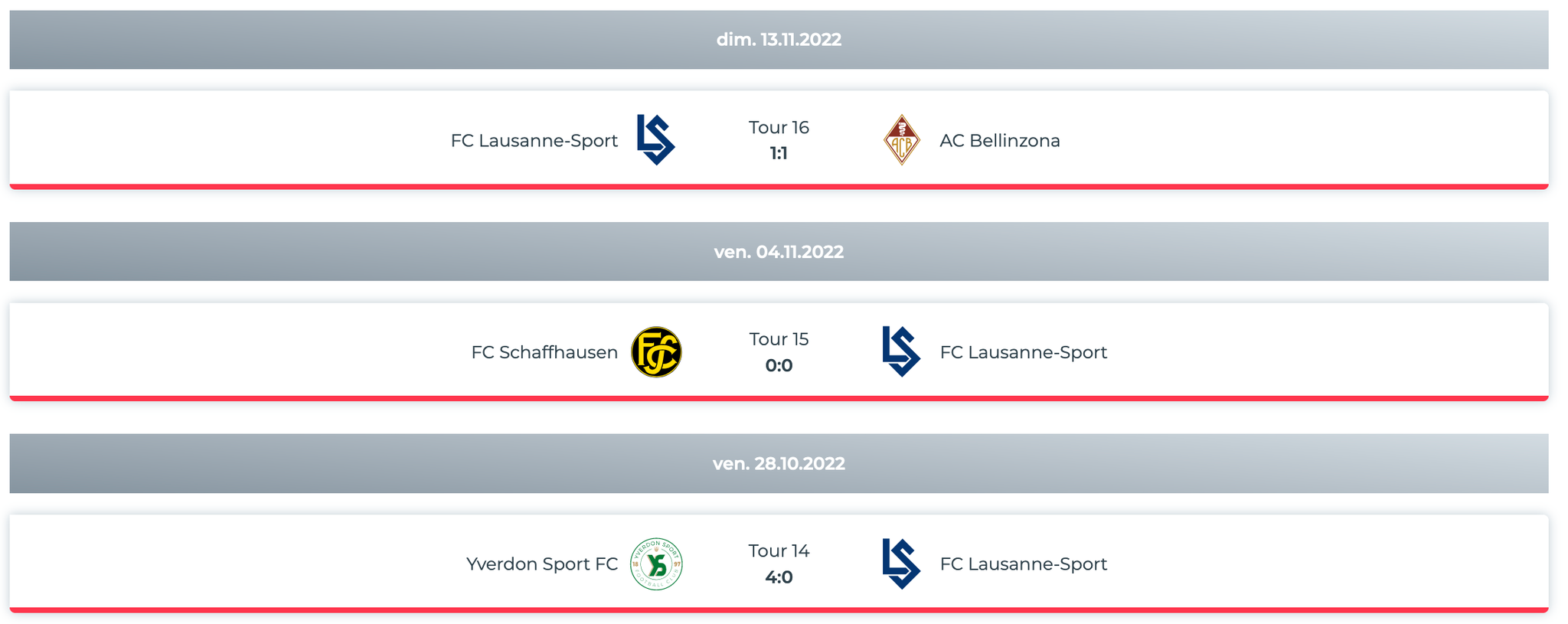This screenshot has height=624, width=1568.
Task: Click the dim. 13.11.2022 date header
Action: click(x=779, y=40)
